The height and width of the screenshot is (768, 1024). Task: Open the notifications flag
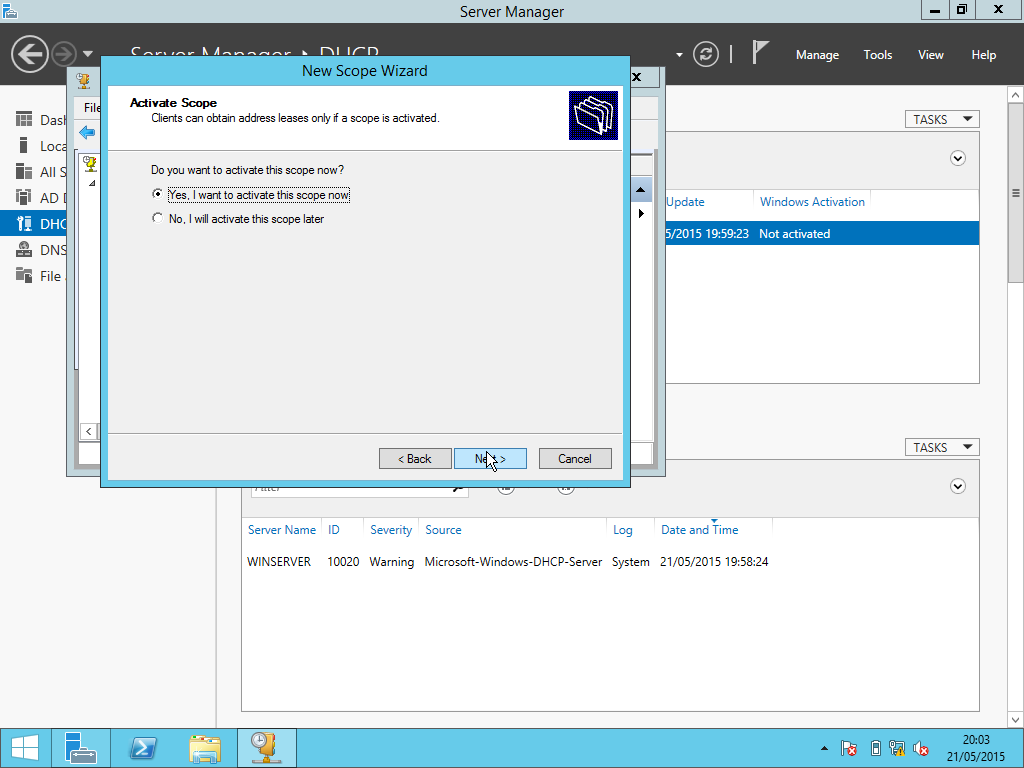760,53
